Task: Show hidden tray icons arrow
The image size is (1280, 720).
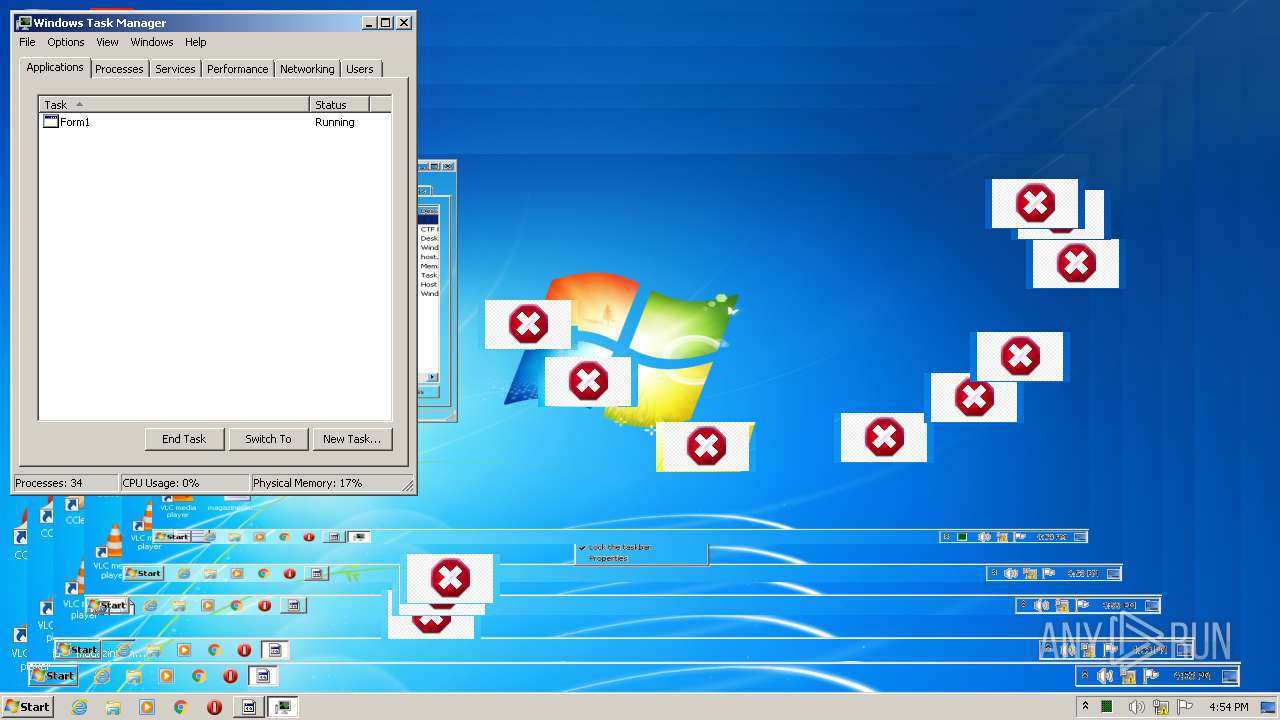Action: click(x=1085, y=707)
